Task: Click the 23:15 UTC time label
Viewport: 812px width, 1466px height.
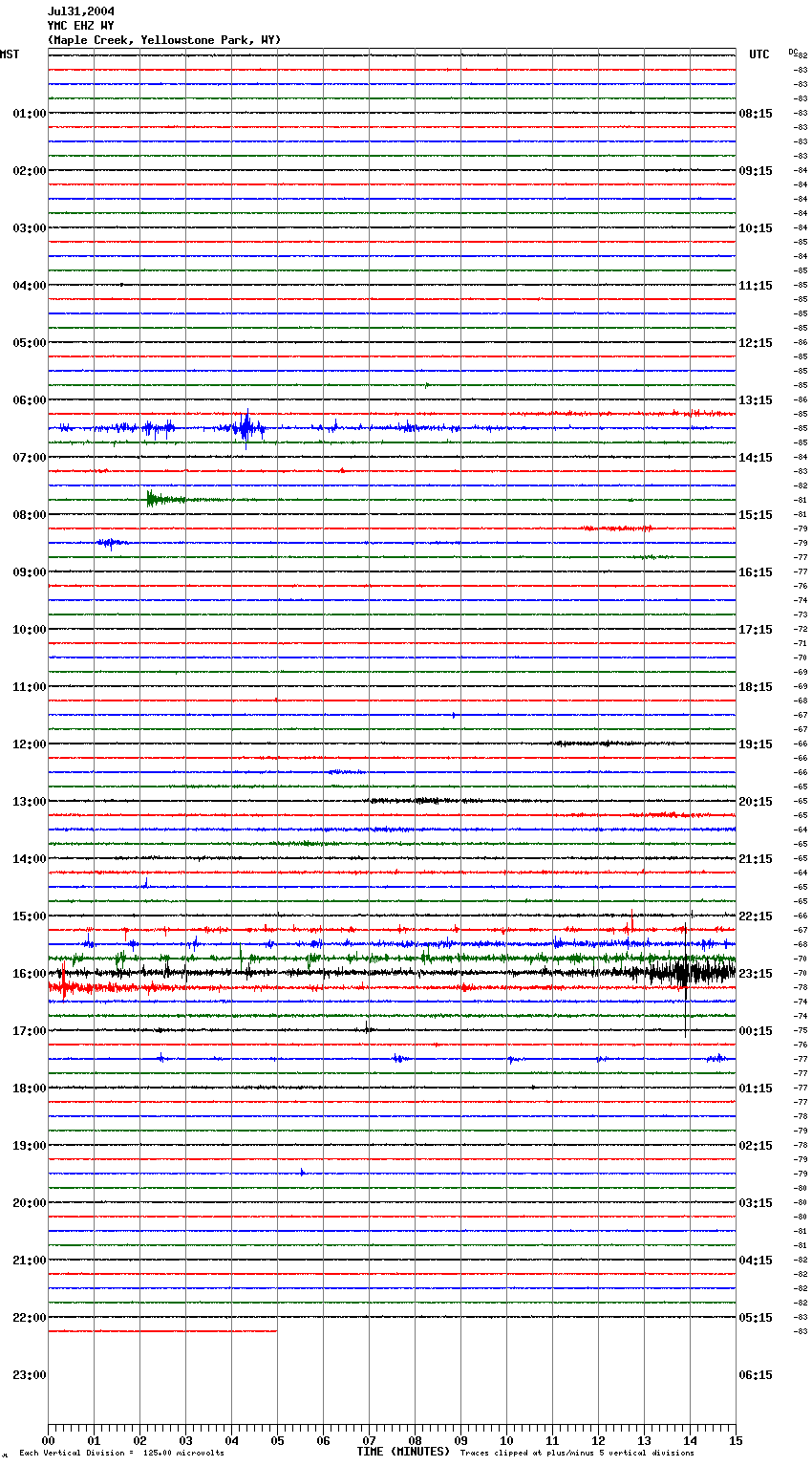Action: [756, 974]
